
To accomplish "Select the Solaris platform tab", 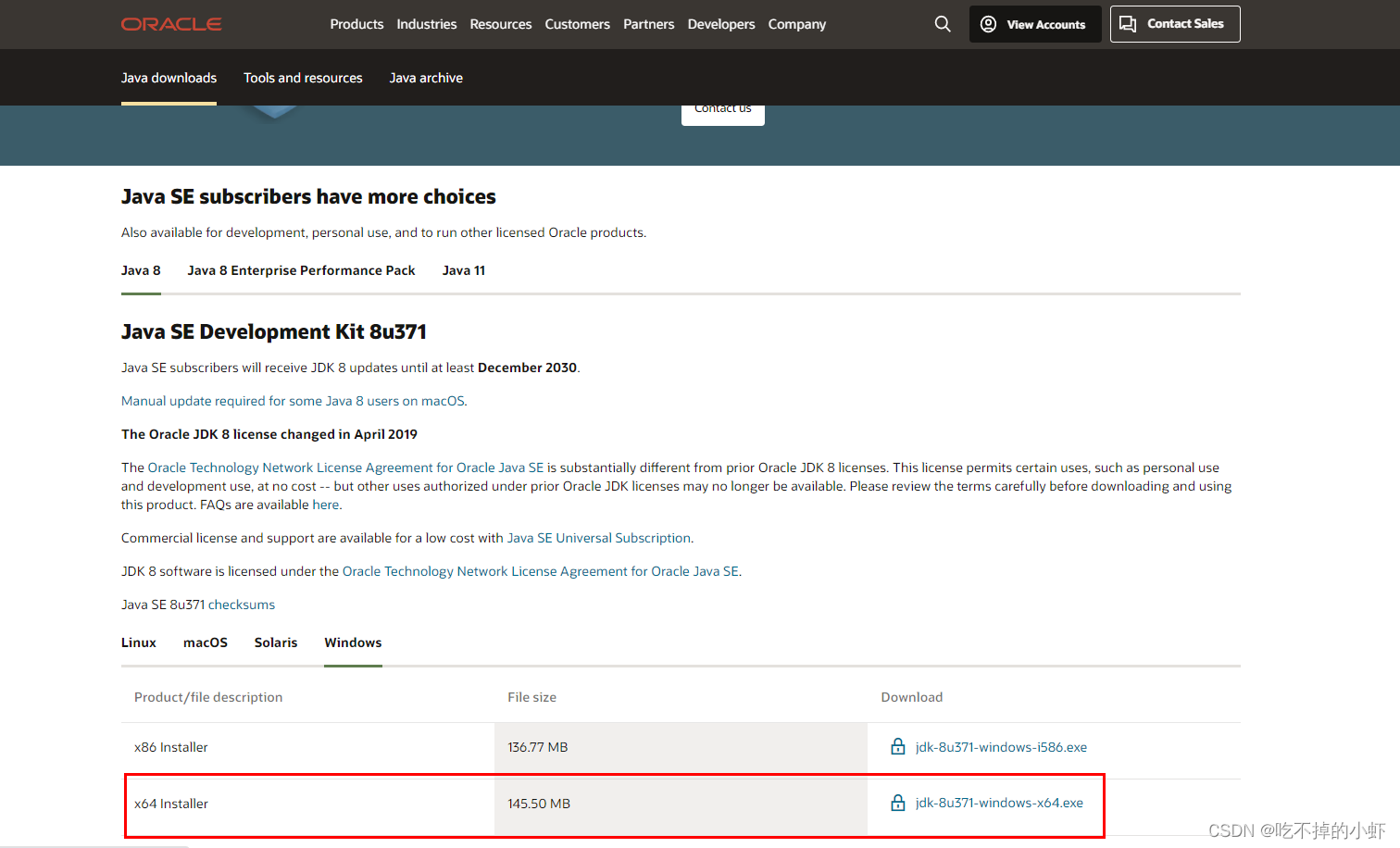I will click(x=276, y=642).
